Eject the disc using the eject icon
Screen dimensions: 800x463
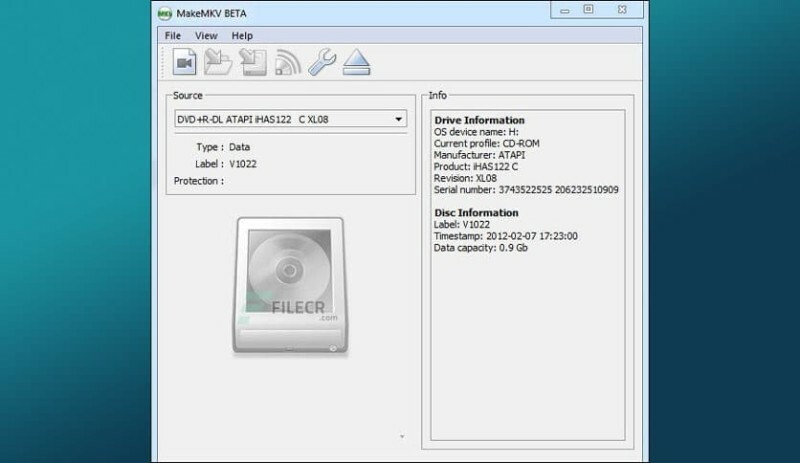(x=357, y=62)
